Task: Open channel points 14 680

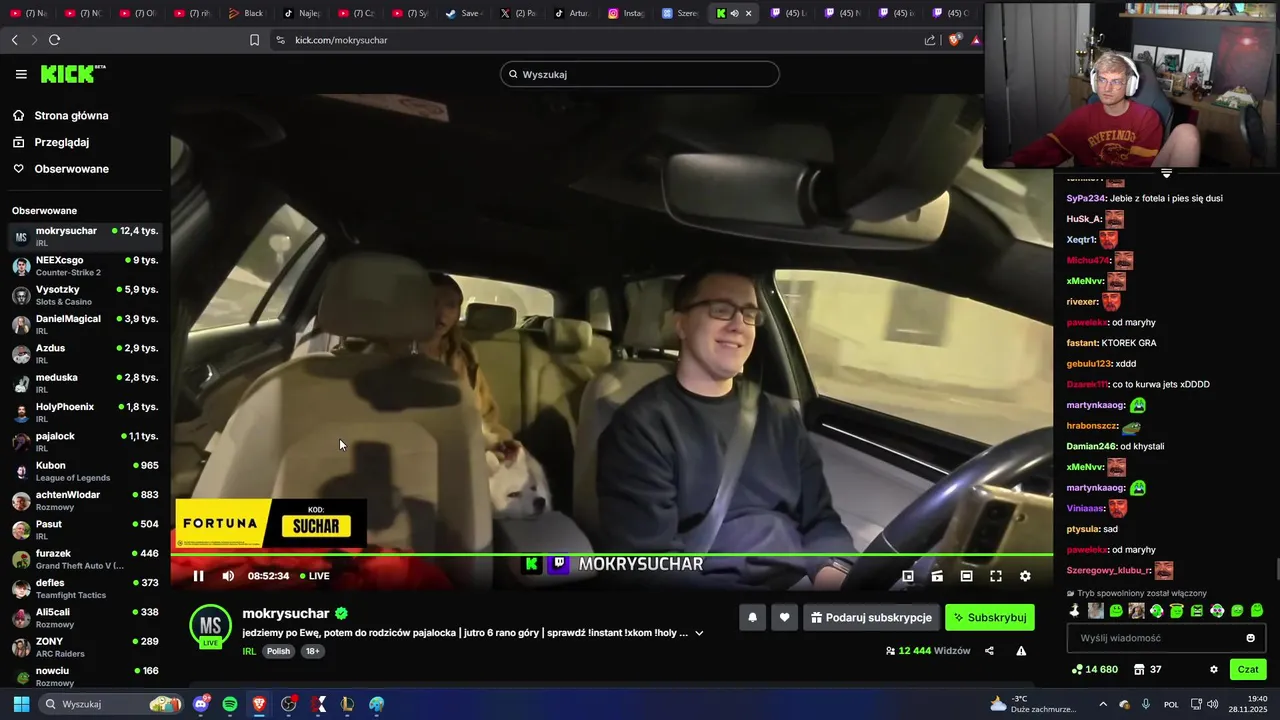Action: (1094, 669)
